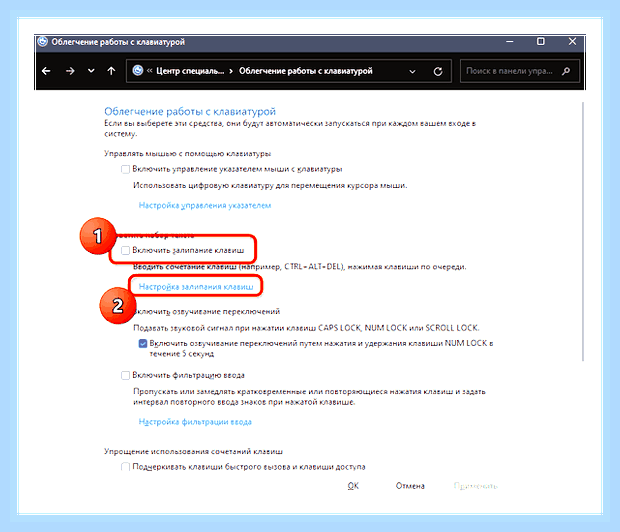Go forward with the right arrow
The height and width of the screenshot is (532, 620).
point(70,71)
